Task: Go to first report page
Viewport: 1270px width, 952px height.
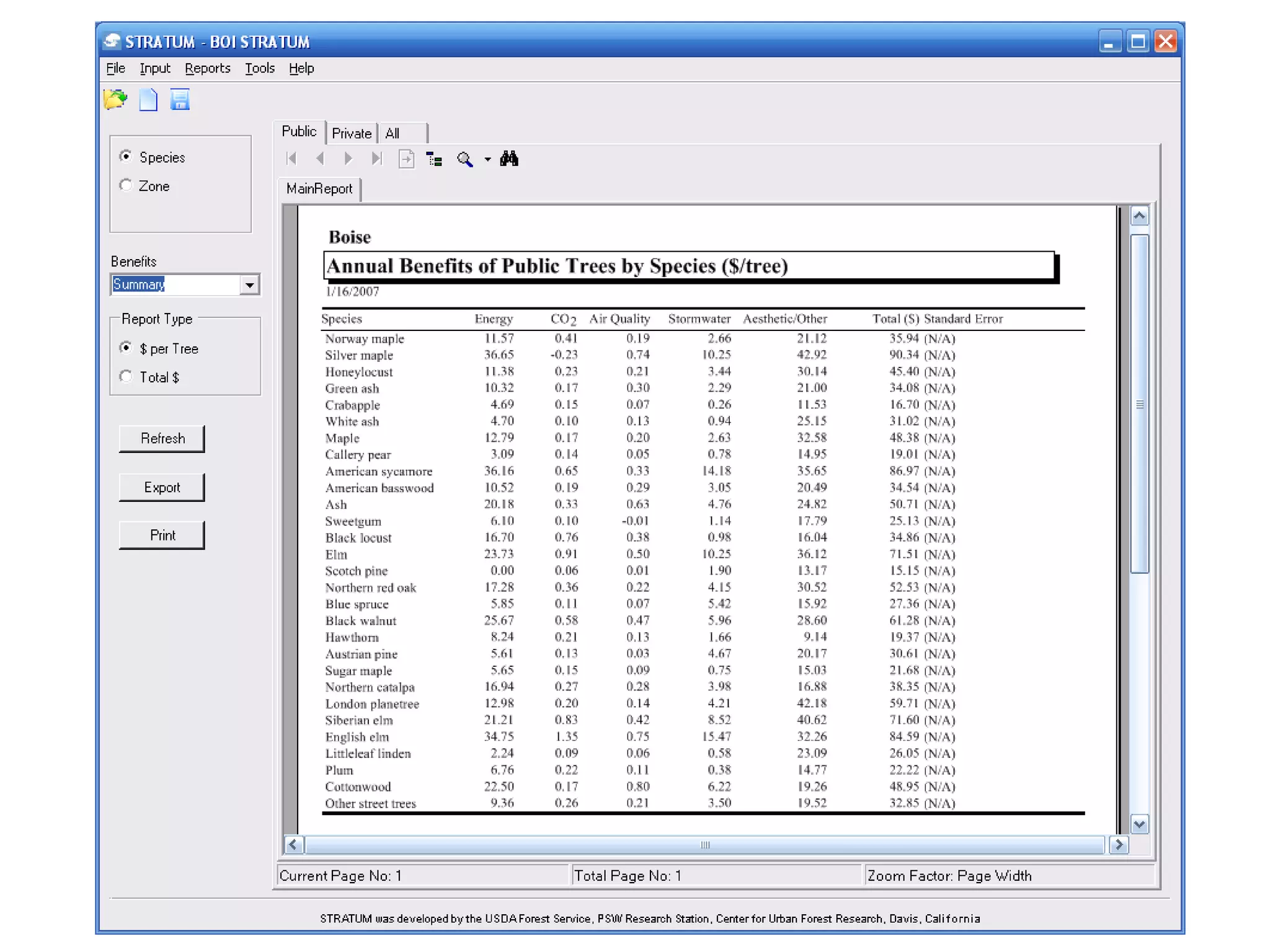Action: [291, 159]
